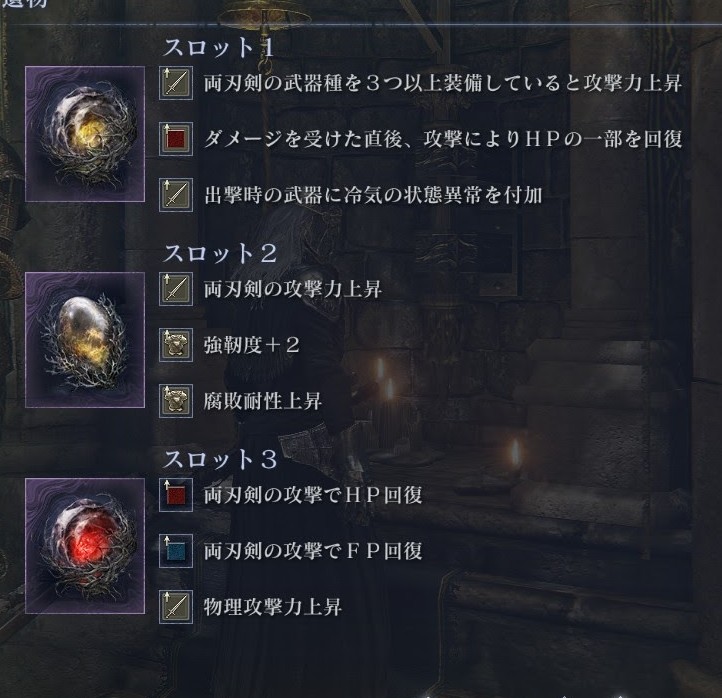This screenshot has height=698, width=722.
Task: Click the スロット1 heading
Action: [219, 47]
